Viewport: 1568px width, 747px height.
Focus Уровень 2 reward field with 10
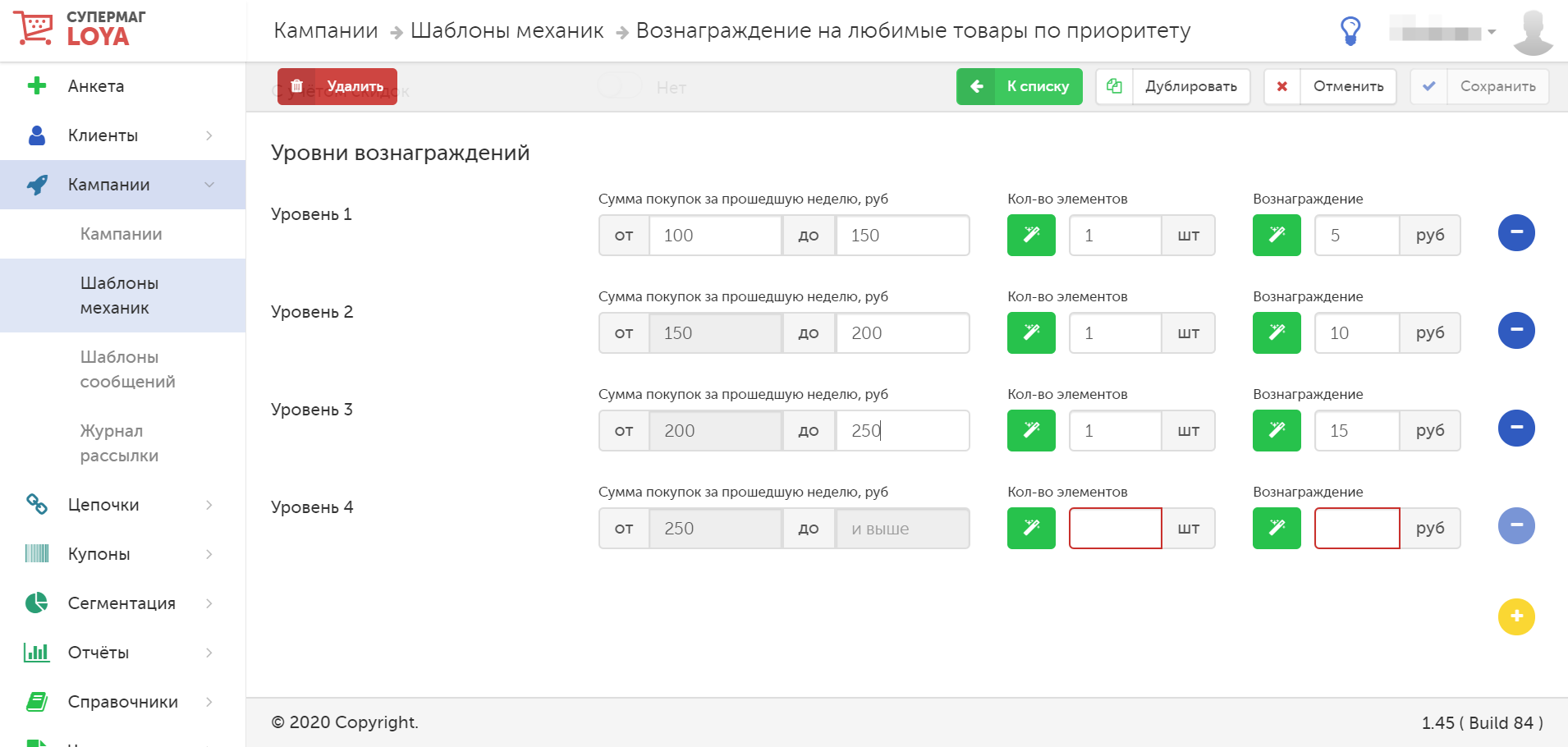tap(1357, 333)
